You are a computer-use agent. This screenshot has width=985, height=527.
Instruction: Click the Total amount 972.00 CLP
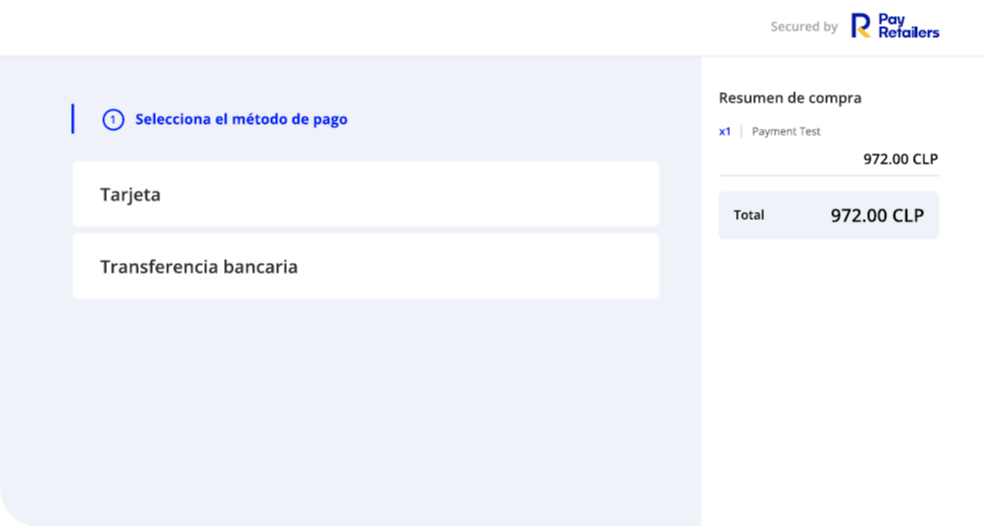tap(877, 215)
